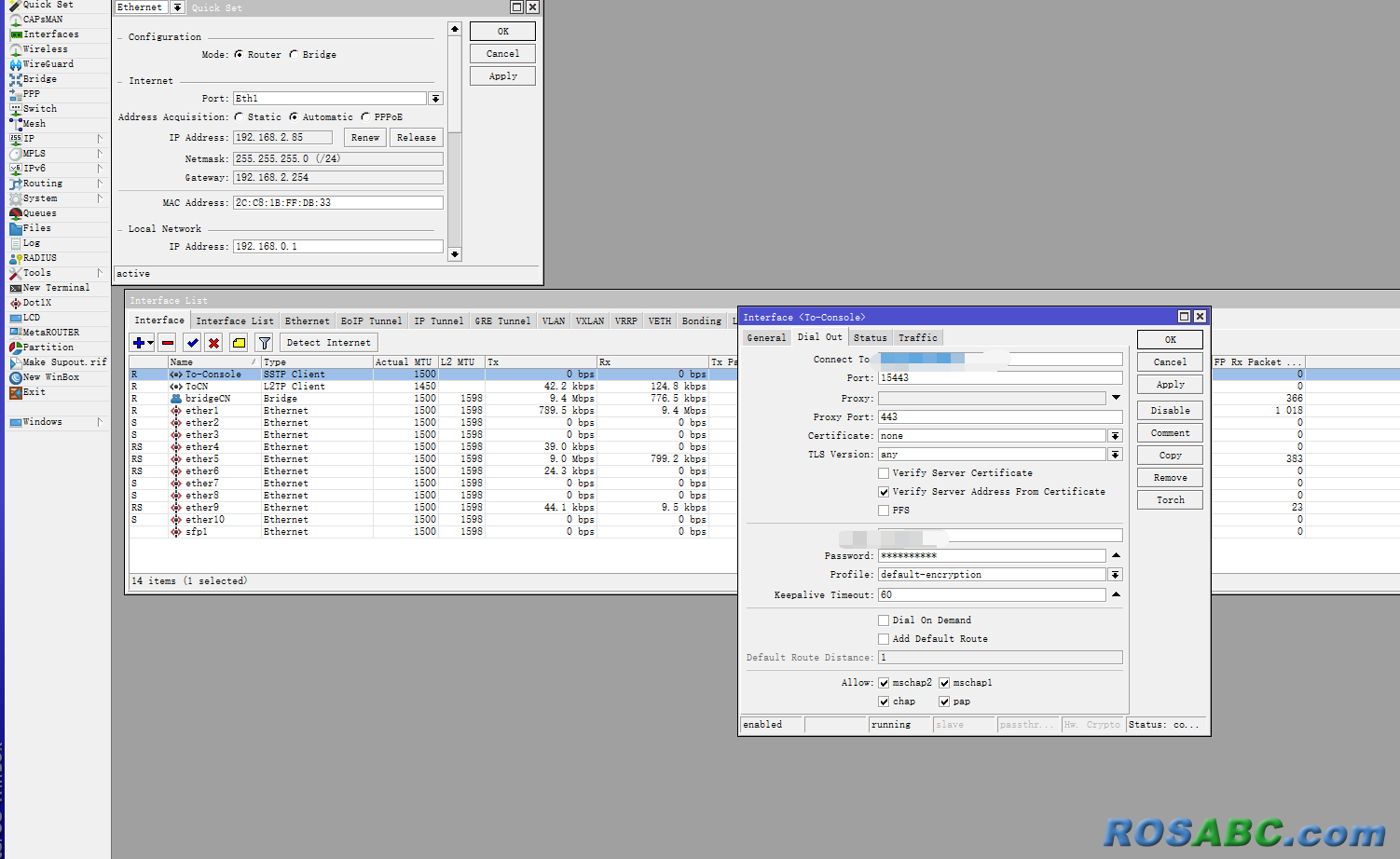Viewport: 1400px width, 859px height.
Task: Click the red minus Remove icon
Action: pyautogui.click(x=168, y=343)
